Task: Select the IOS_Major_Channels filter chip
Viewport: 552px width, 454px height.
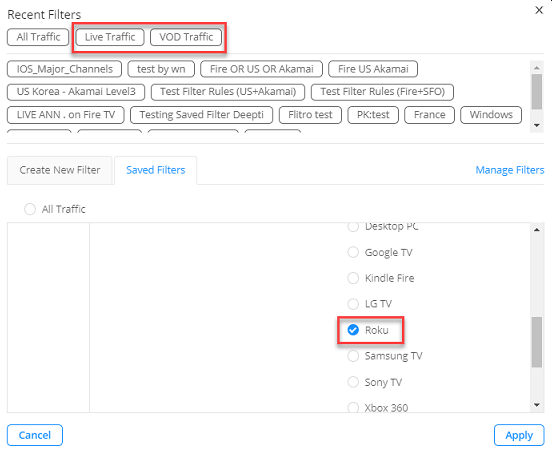Action: coord(64,69)
